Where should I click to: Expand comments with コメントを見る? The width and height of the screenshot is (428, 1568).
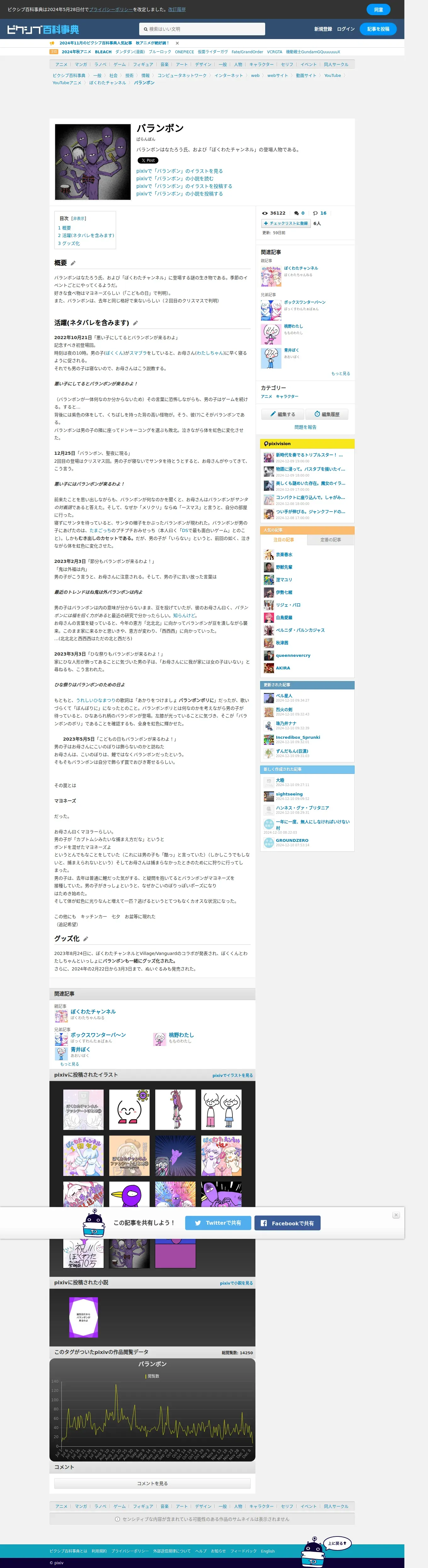click(152, 1484)
